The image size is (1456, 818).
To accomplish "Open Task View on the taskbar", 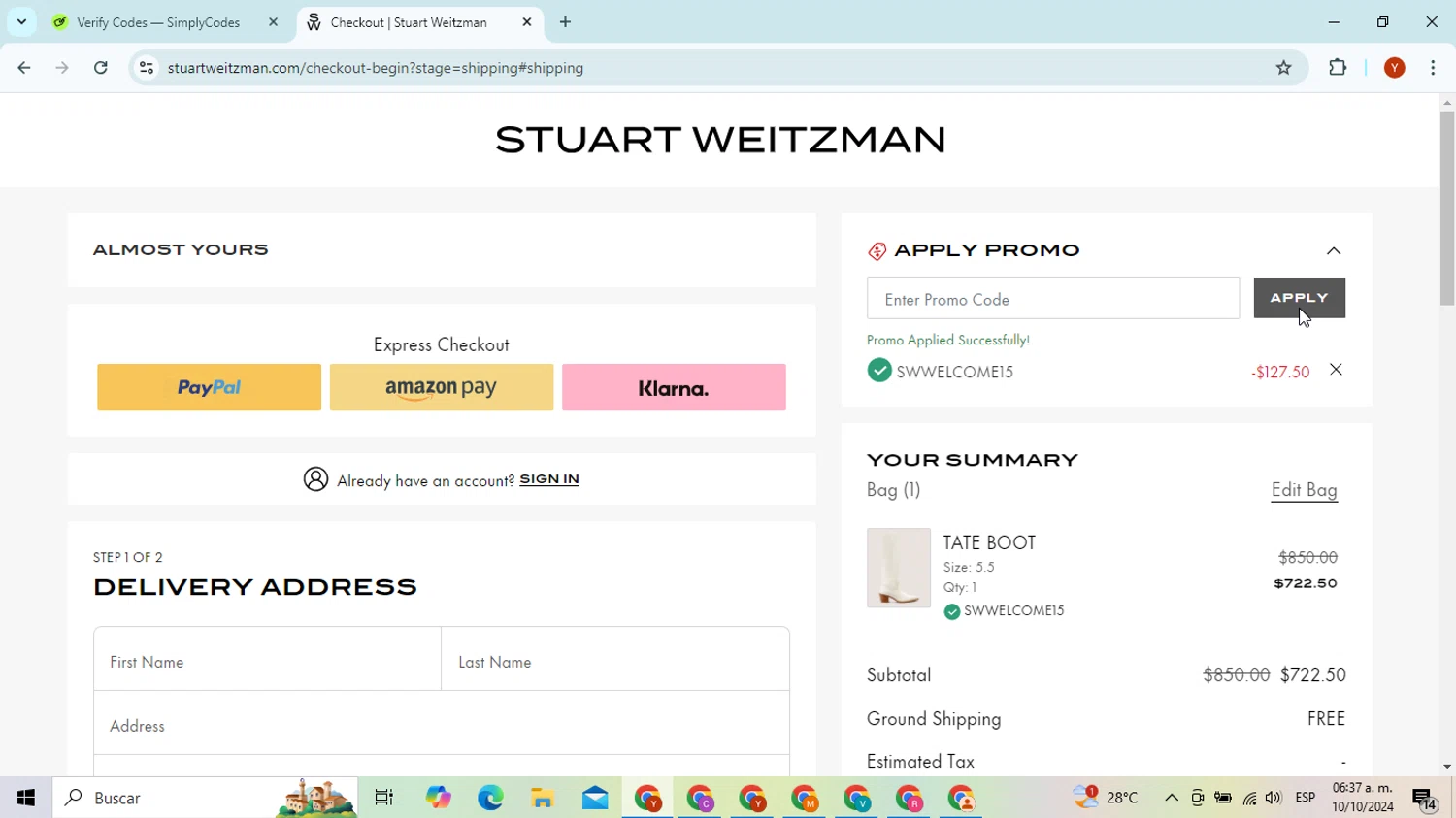I will [x=384, y=798].
